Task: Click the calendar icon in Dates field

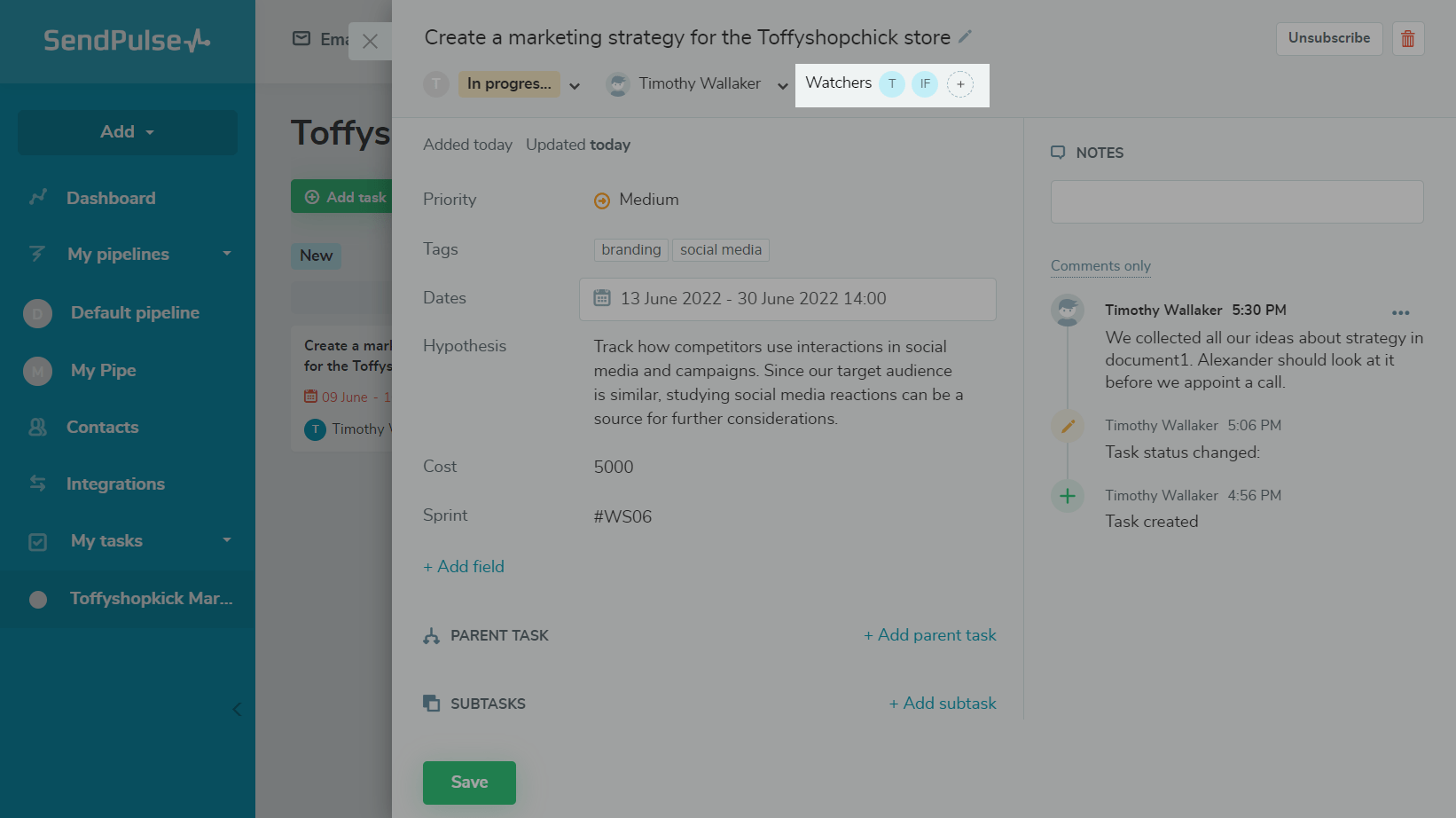Action: click(x=602, y=299)
